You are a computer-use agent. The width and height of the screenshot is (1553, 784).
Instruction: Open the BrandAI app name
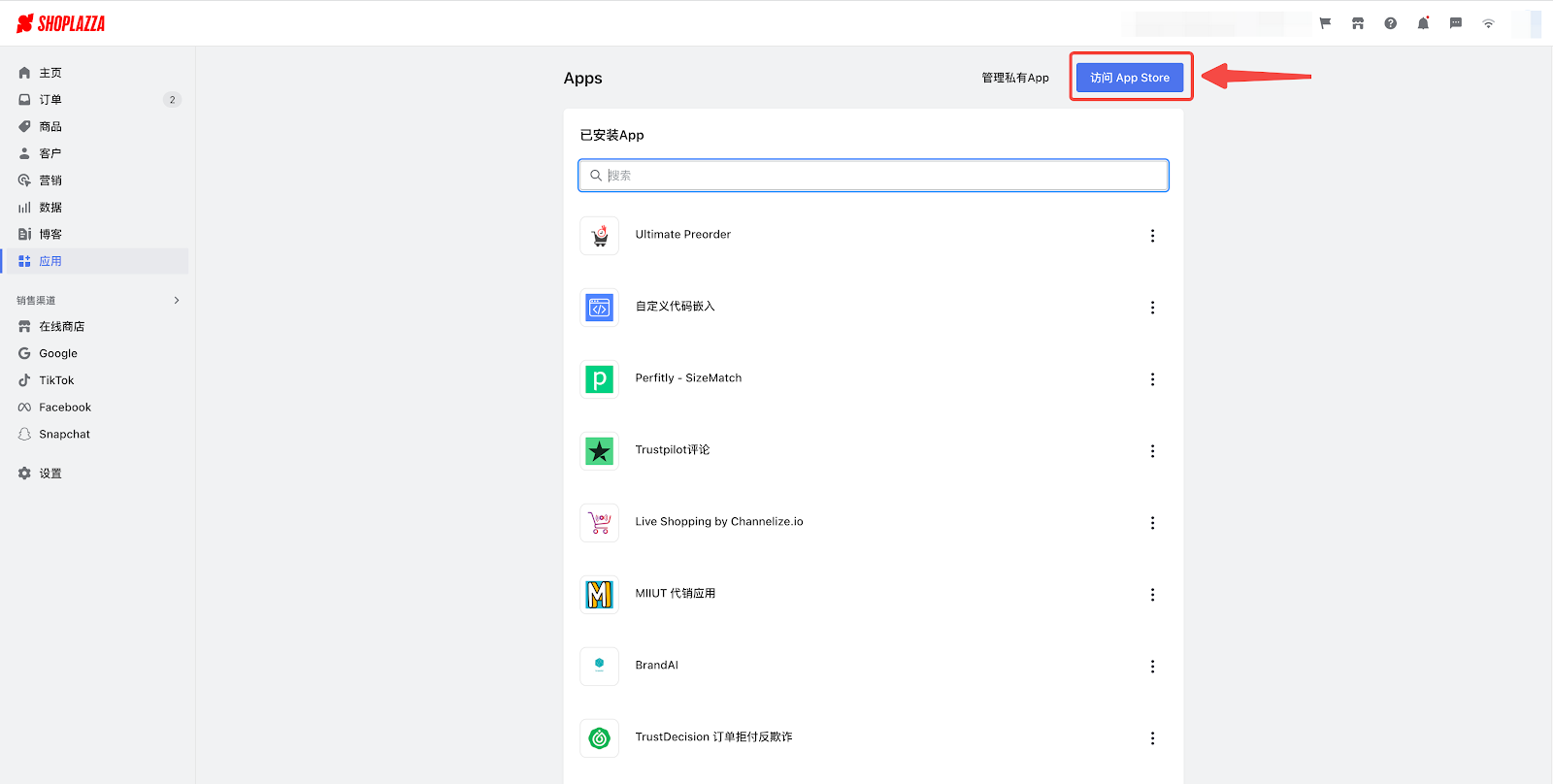tap(657, 666)
